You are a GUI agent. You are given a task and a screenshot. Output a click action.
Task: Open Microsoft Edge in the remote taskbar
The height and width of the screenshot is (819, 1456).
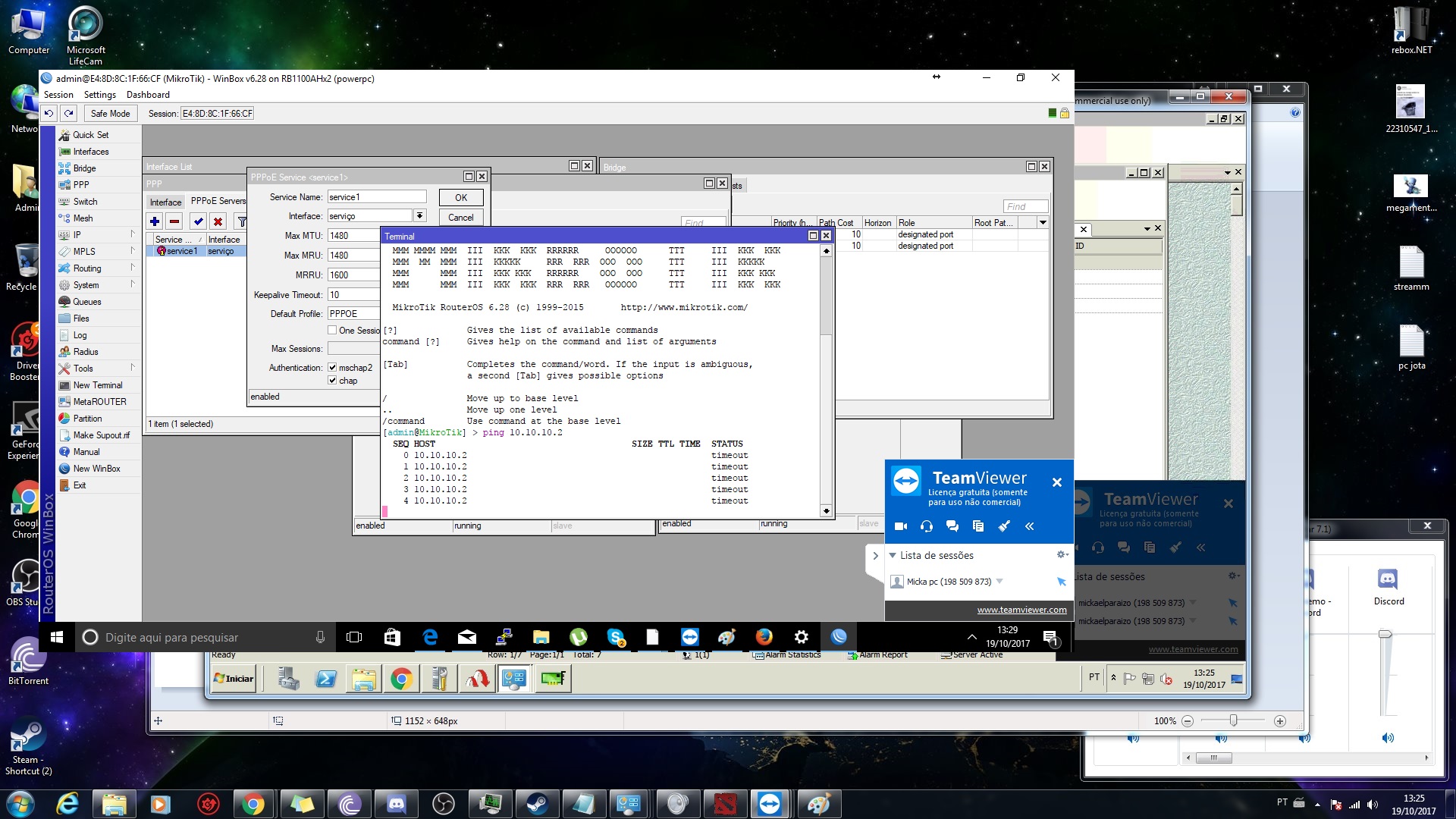click(430, 638)
